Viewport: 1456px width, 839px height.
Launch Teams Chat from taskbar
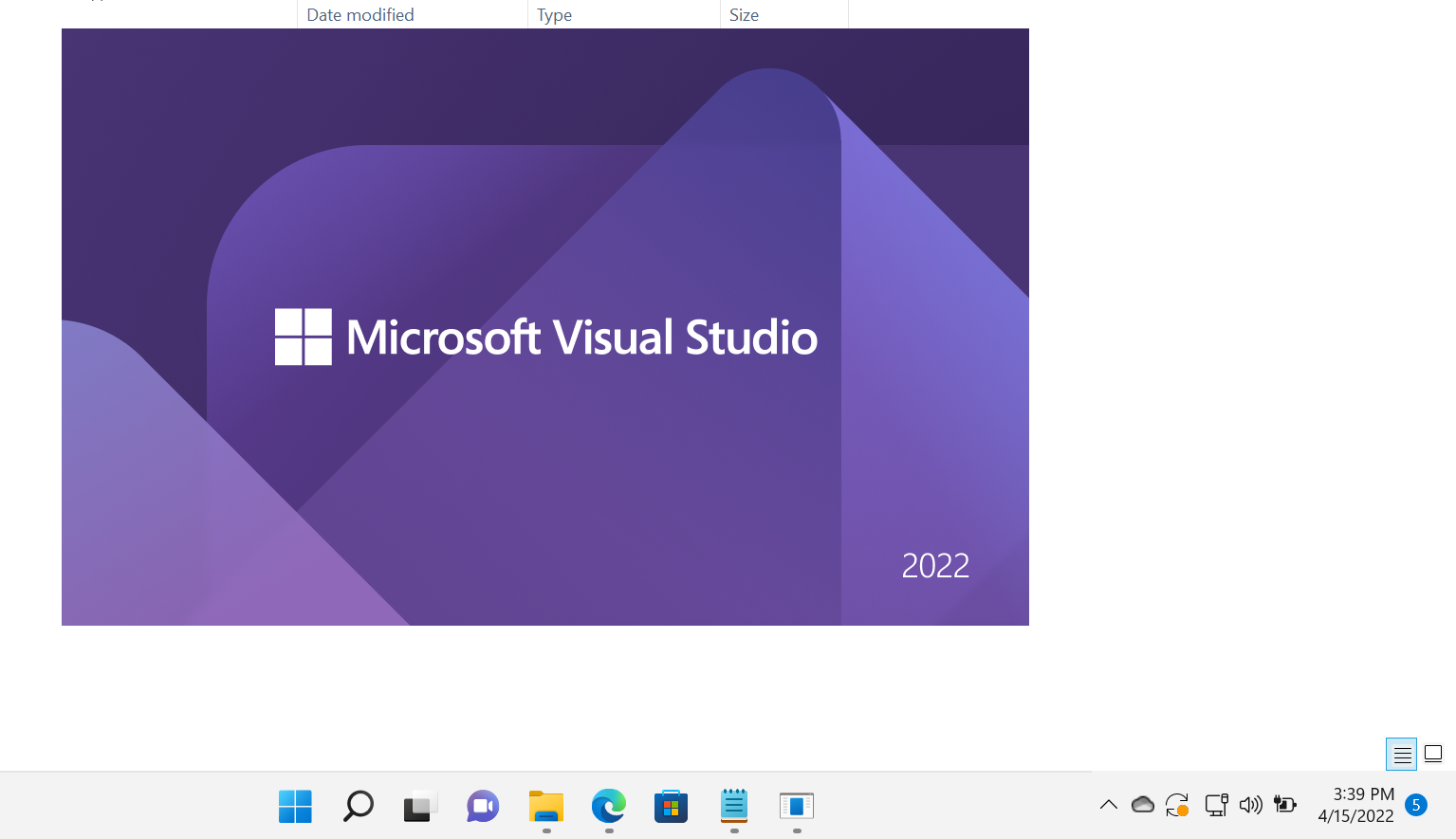[x=483, y=807]
